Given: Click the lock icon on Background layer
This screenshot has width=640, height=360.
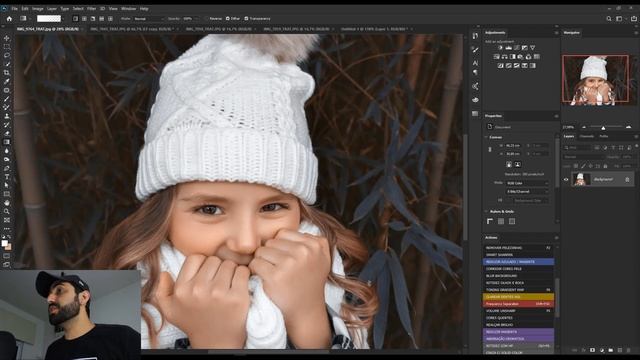Looking at the screenshot, I should [x=627, y=179].
